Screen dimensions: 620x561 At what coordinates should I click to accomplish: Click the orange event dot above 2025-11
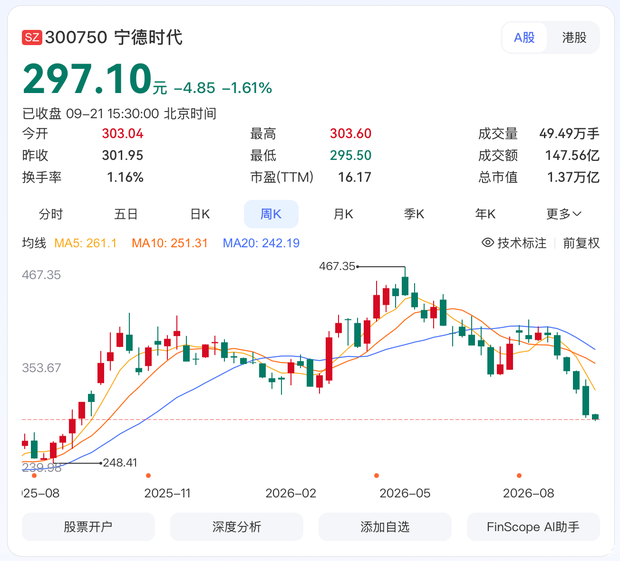pos(148,476)
